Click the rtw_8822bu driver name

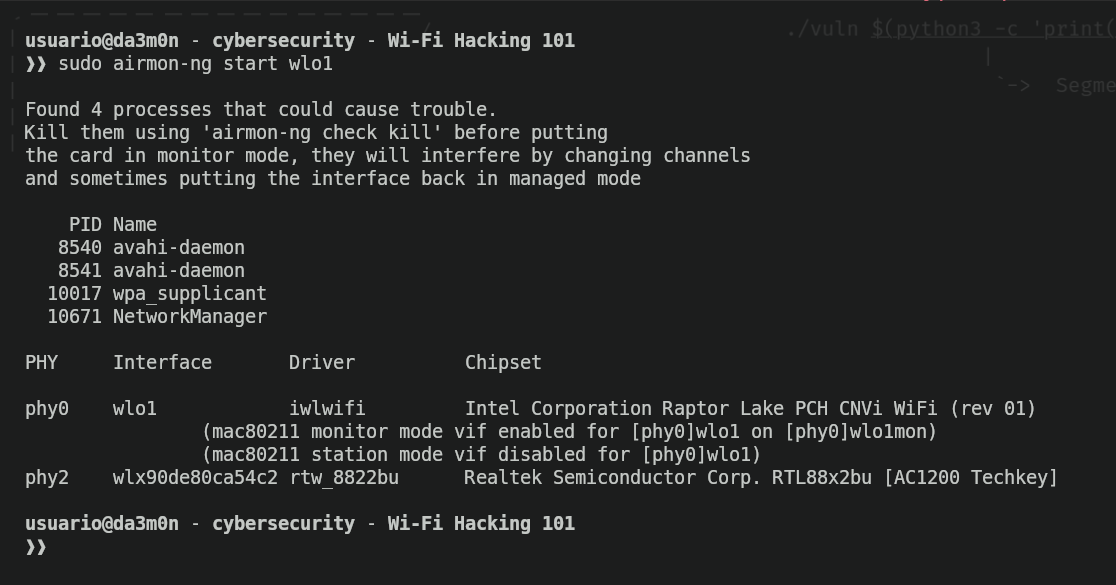tap(344, 477)
